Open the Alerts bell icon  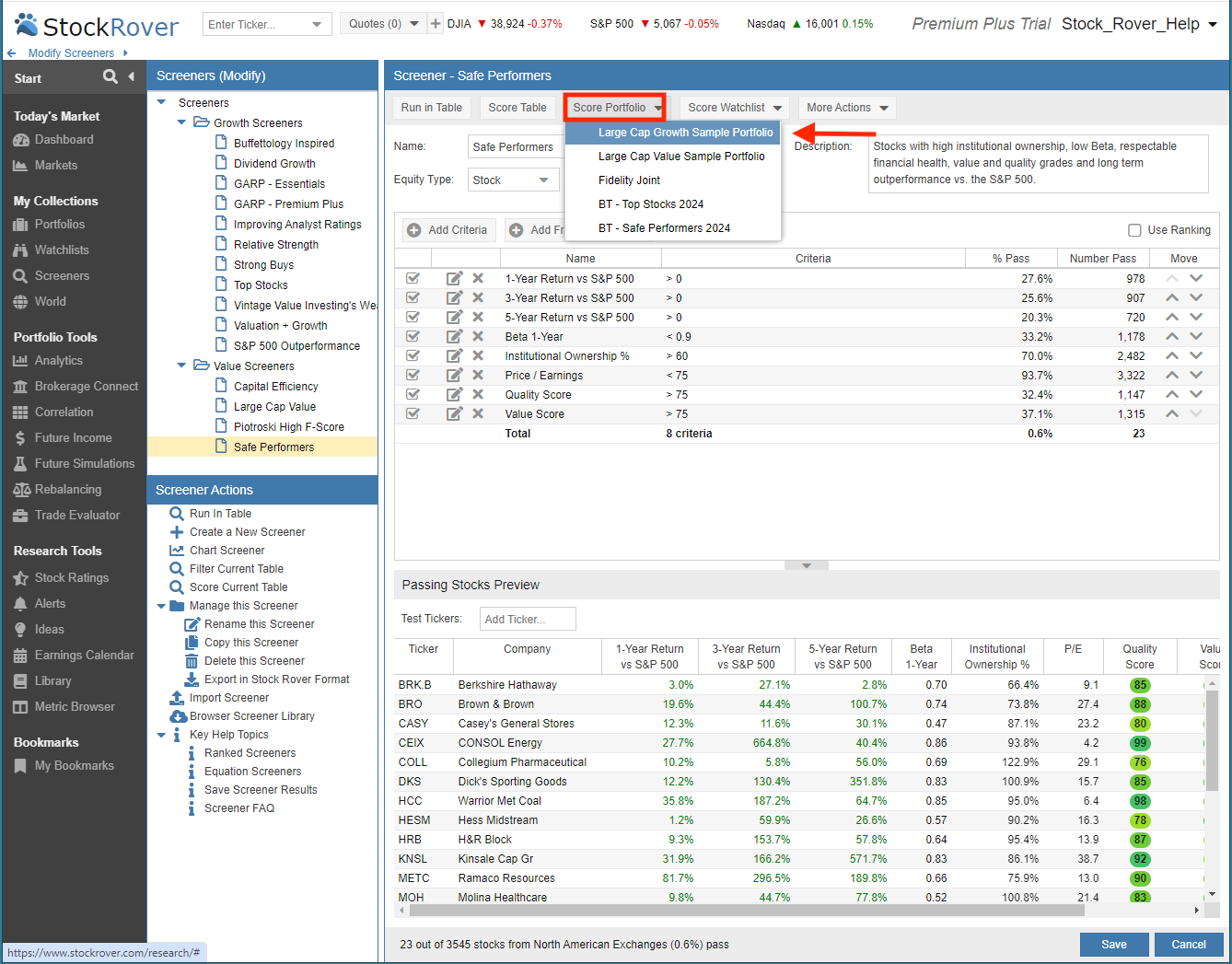pos(21,604)
